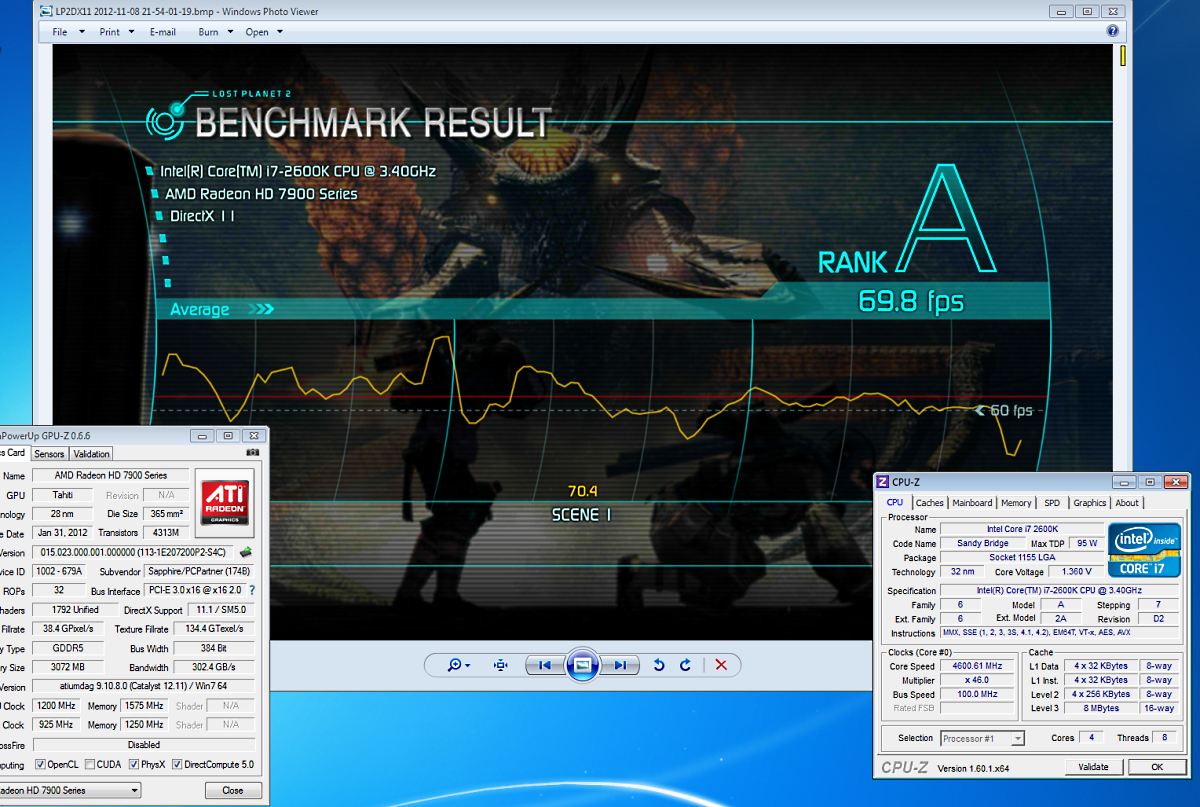Open Photo Viewer help question mark icon
1200x807 pixels.
coord(1113,31)
